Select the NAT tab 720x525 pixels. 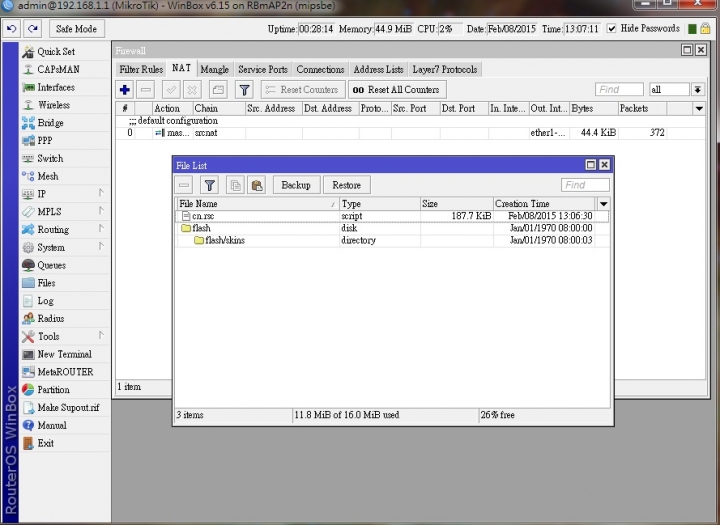point(181,68)
